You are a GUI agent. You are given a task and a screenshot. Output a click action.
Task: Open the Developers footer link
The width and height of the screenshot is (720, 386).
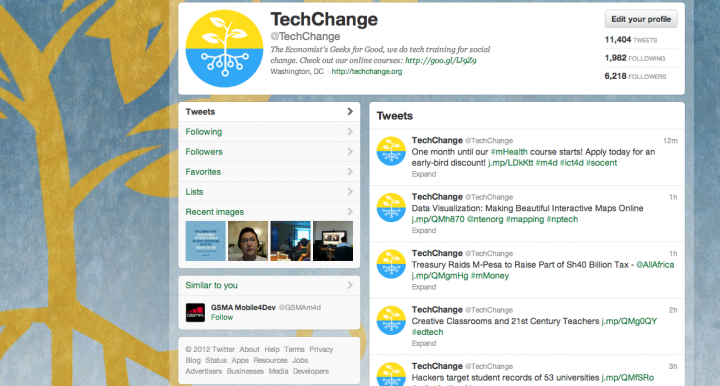(311, 371)
